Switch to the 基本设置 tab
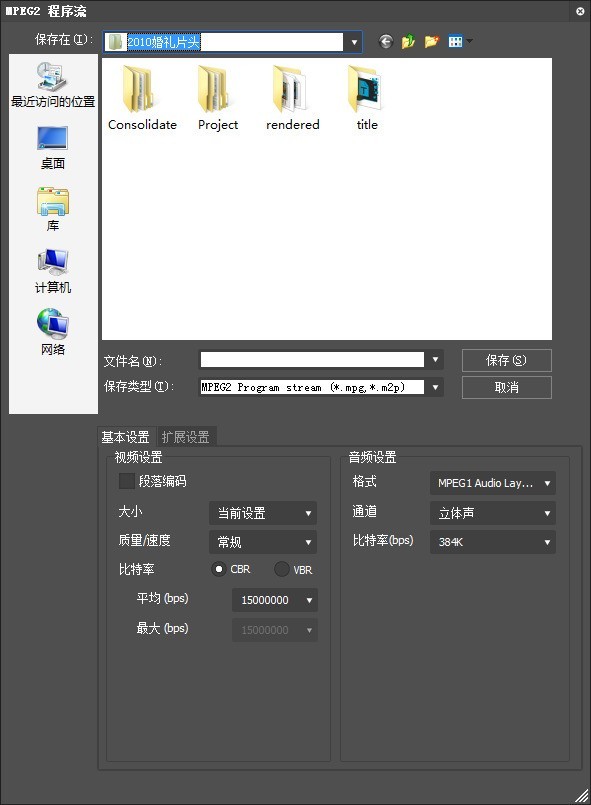The height and width of the screenshot is (805, 591). coord(125,437)
